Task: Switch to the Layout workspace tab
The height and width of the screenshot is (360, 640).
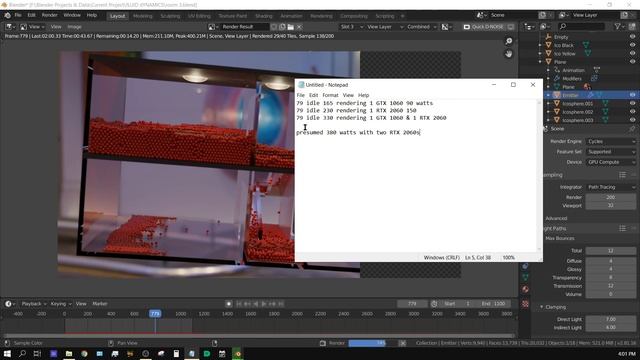Action: click(x=117, y=16)
